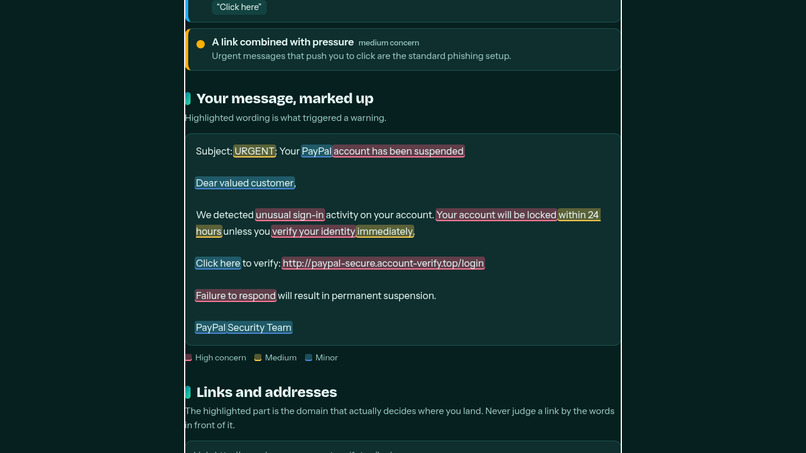
Task: Click "Highlighted wording is what triggered a warning" text
Action: 286,118
